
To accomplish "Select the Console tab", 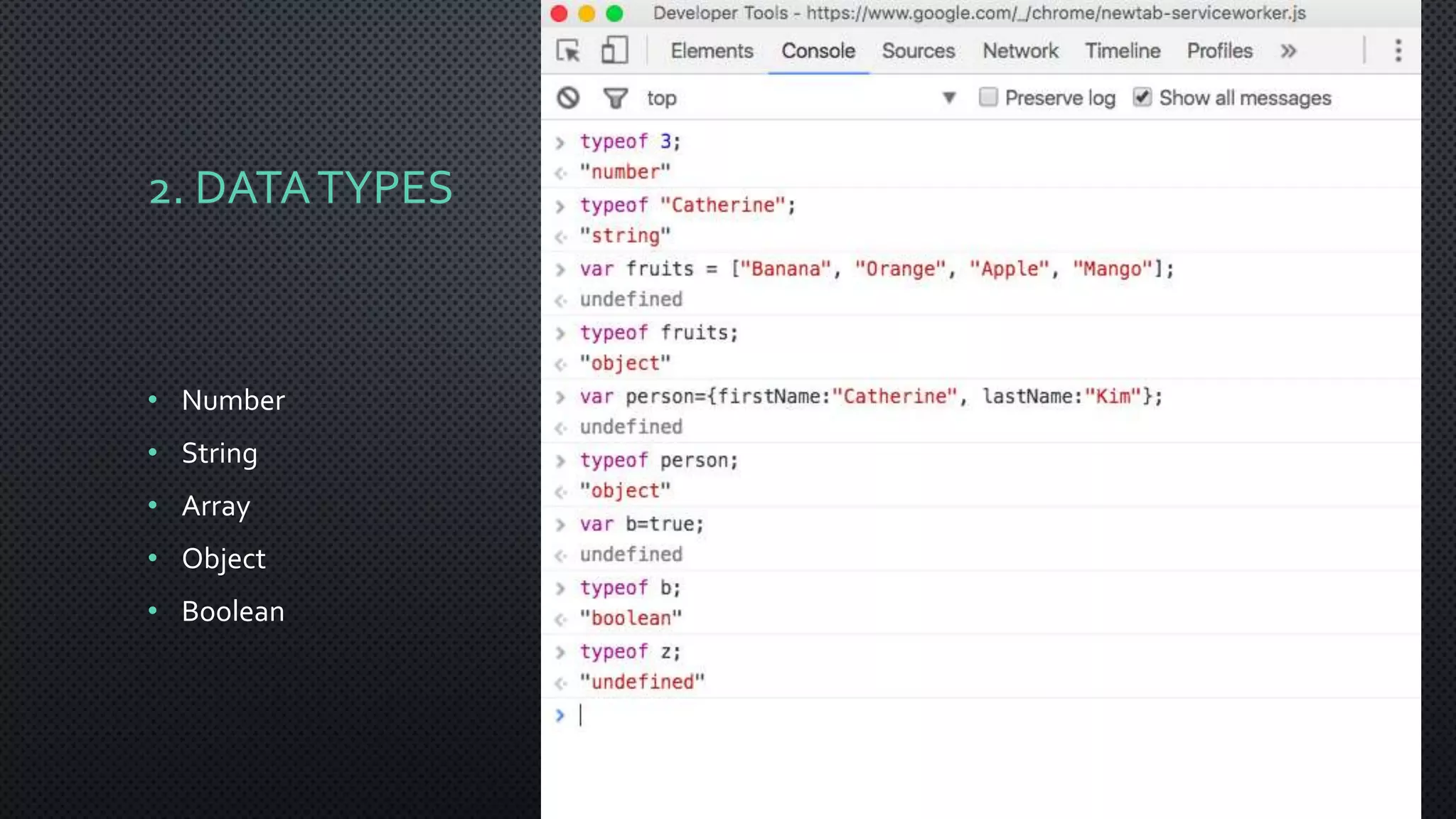I will click(818, 51).
